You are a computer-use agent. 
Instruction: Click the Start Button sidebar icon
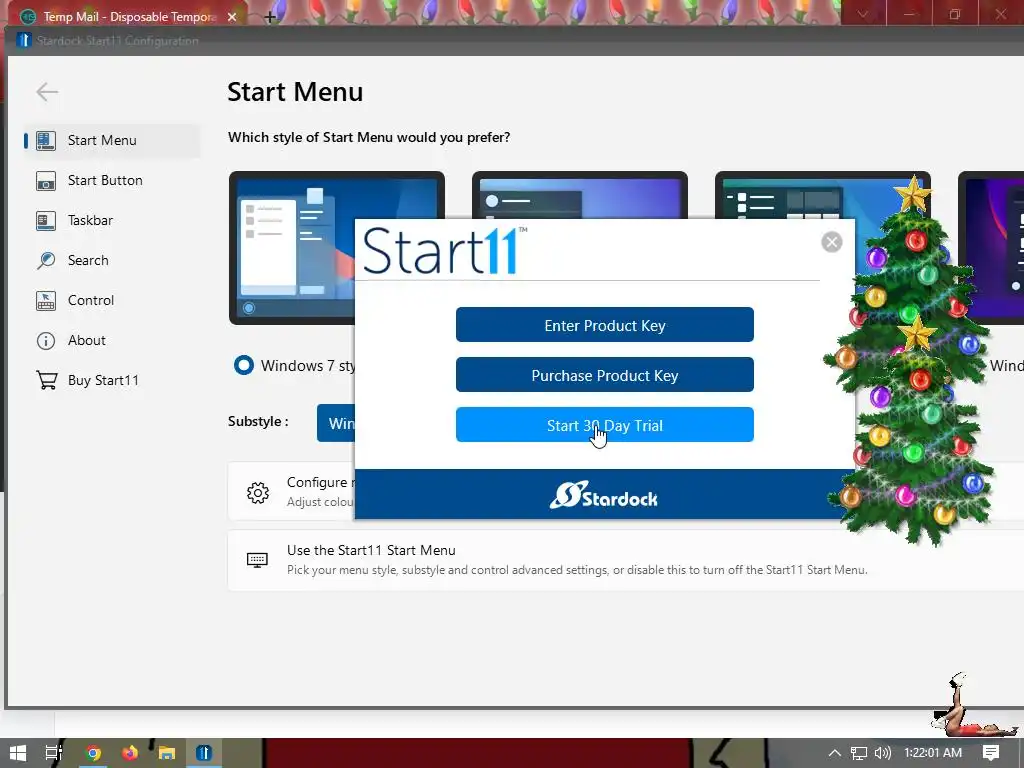coord(46,181)
